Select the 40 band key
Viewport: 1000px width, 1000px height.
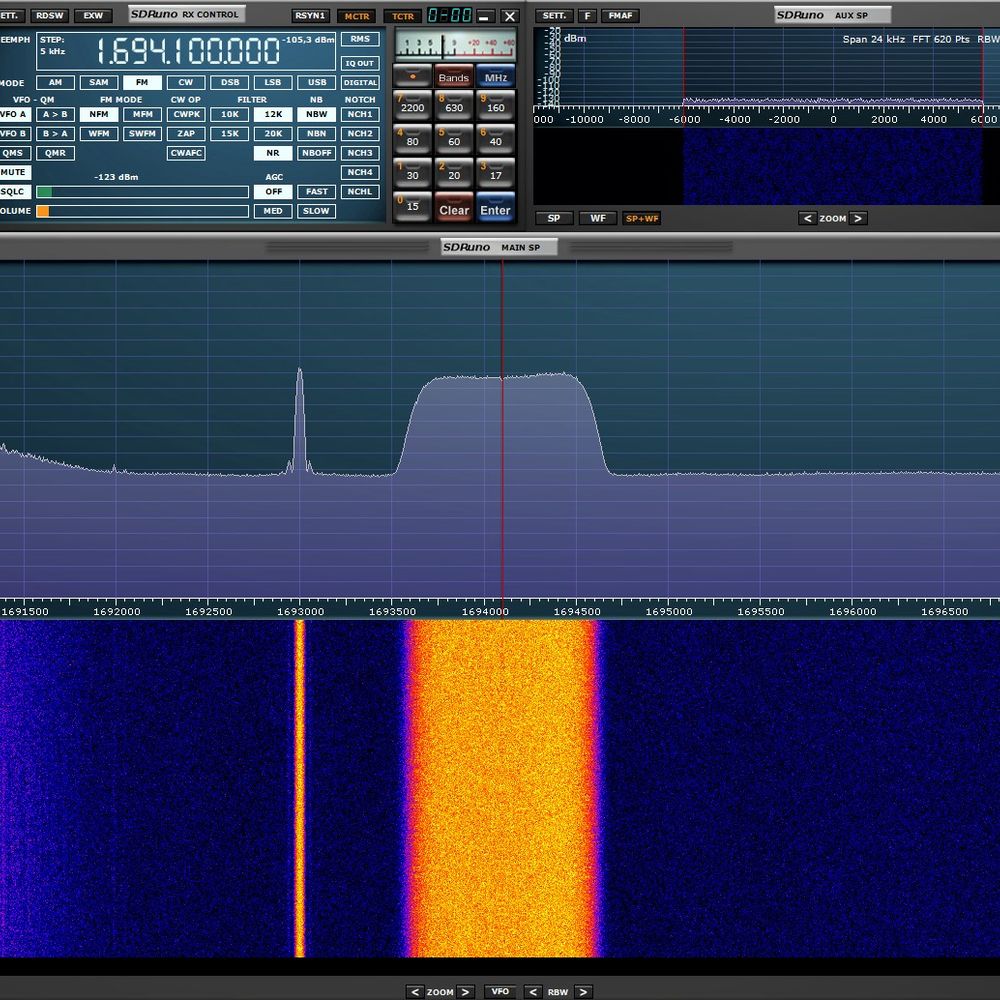496,139
